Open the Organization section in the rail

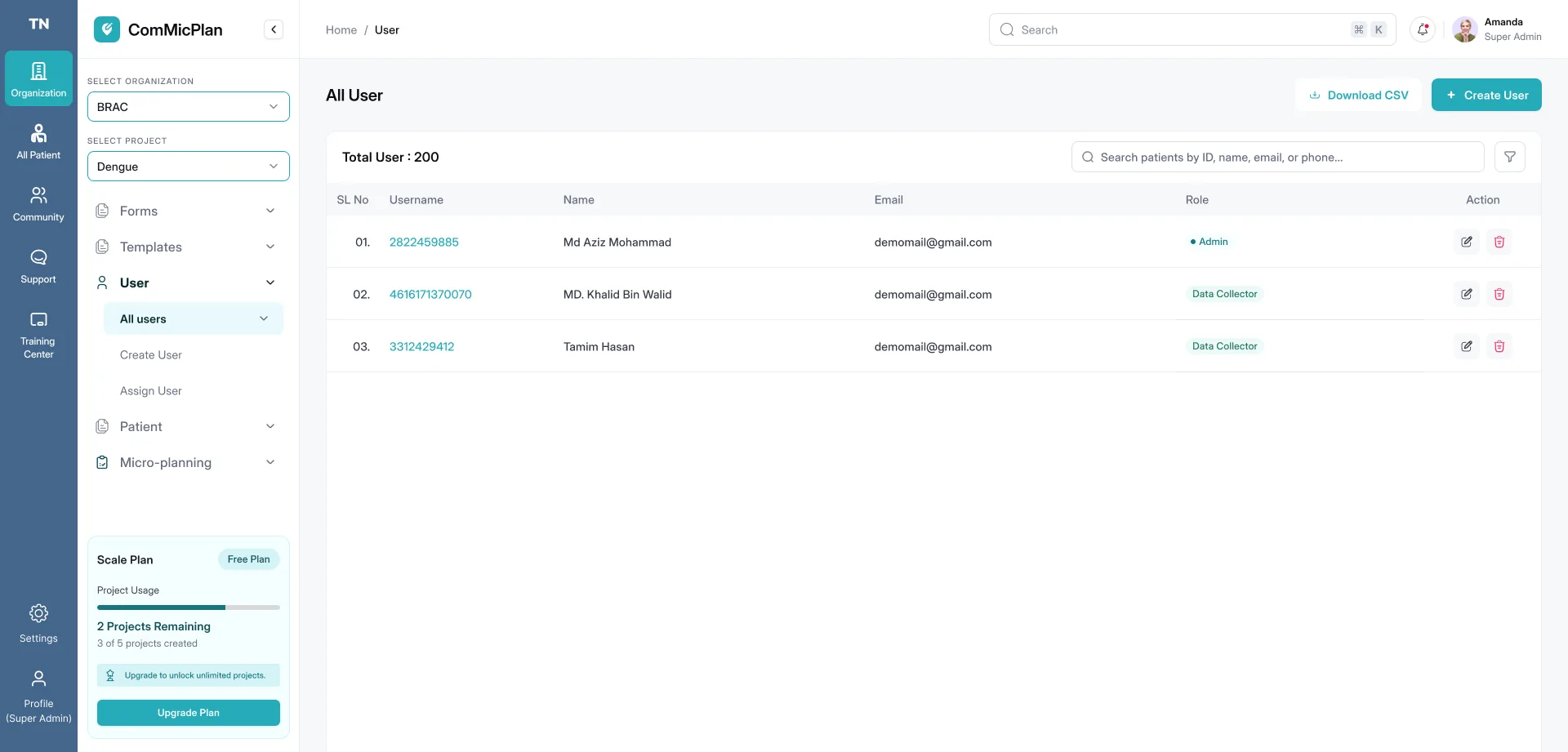pos(38,79)
